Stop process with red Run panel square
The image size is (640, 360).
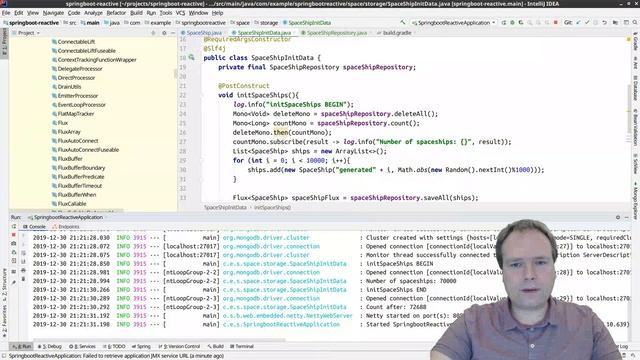[x=13, y=235]
